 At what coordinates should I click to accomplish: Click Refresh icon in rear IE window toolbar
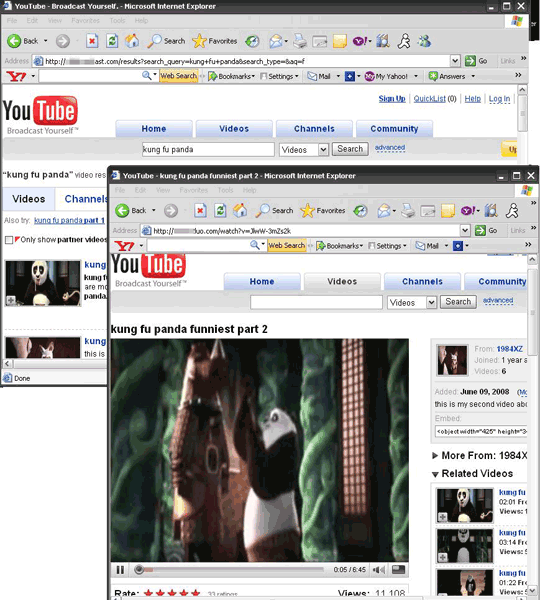[112, 41]
